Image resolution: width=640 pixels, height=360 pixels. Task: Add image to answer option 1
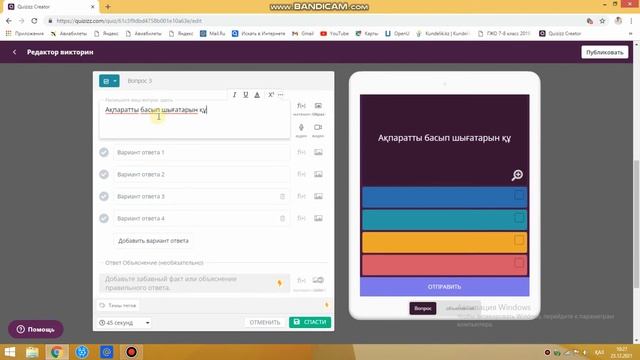click(318, 152)
